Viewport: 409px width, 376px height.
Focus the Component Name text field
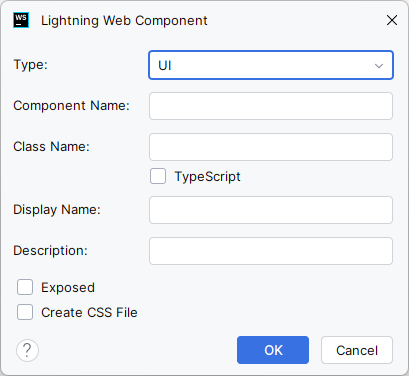click(271, 106)
